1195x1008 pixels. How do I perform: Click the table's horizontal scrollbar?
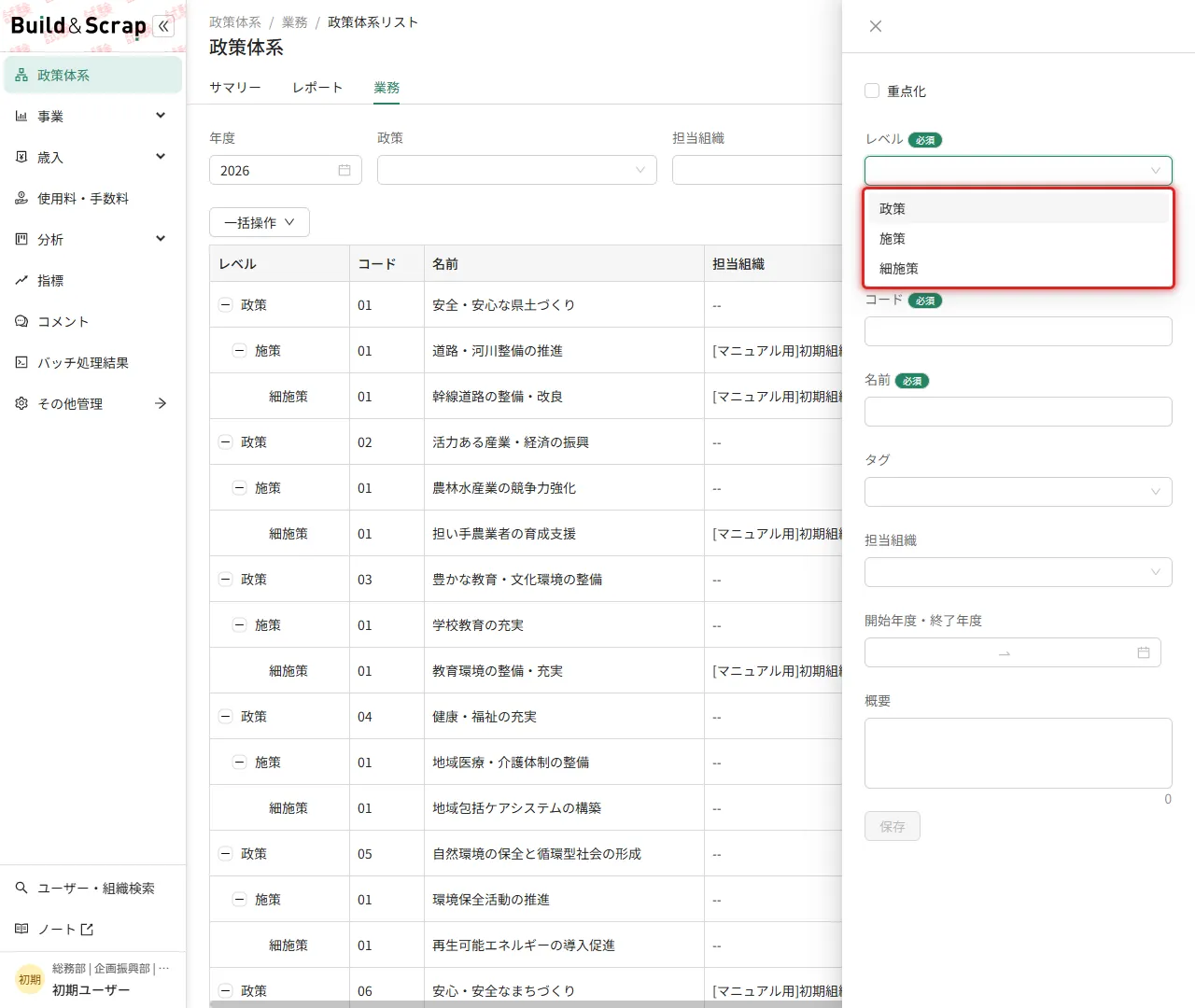526,1004
